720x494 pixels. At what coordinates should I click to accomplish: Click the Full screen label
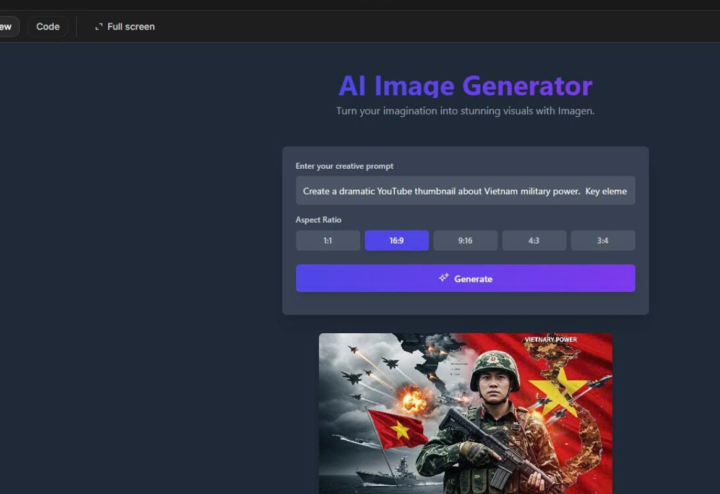point(131,27)
